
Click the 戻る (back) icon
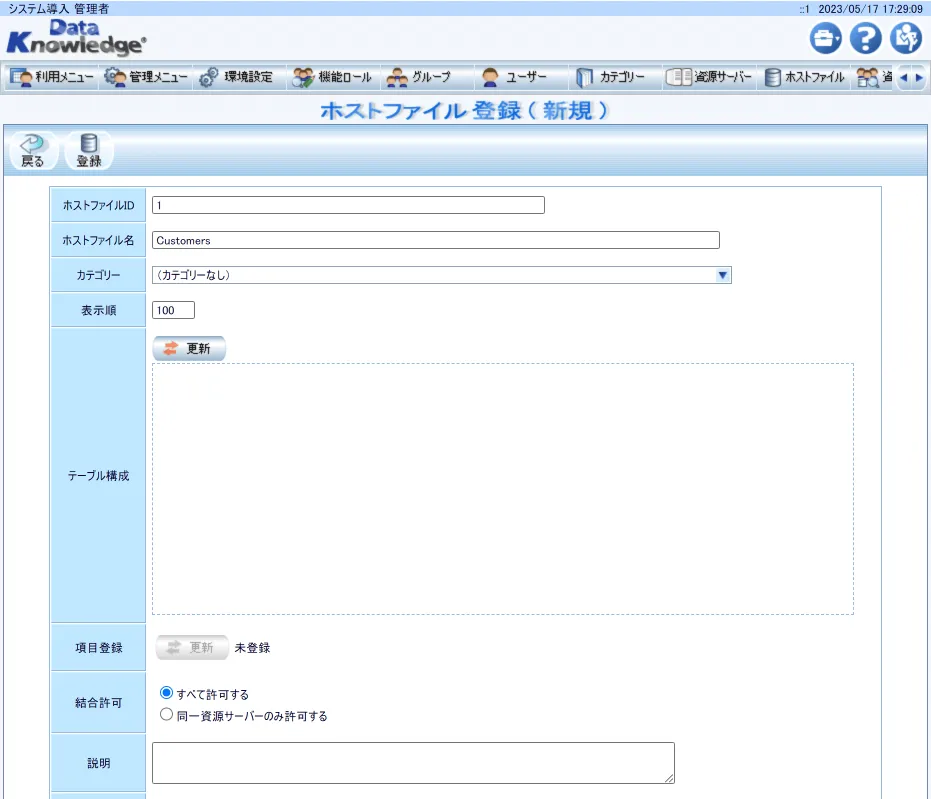pos(32,151)
